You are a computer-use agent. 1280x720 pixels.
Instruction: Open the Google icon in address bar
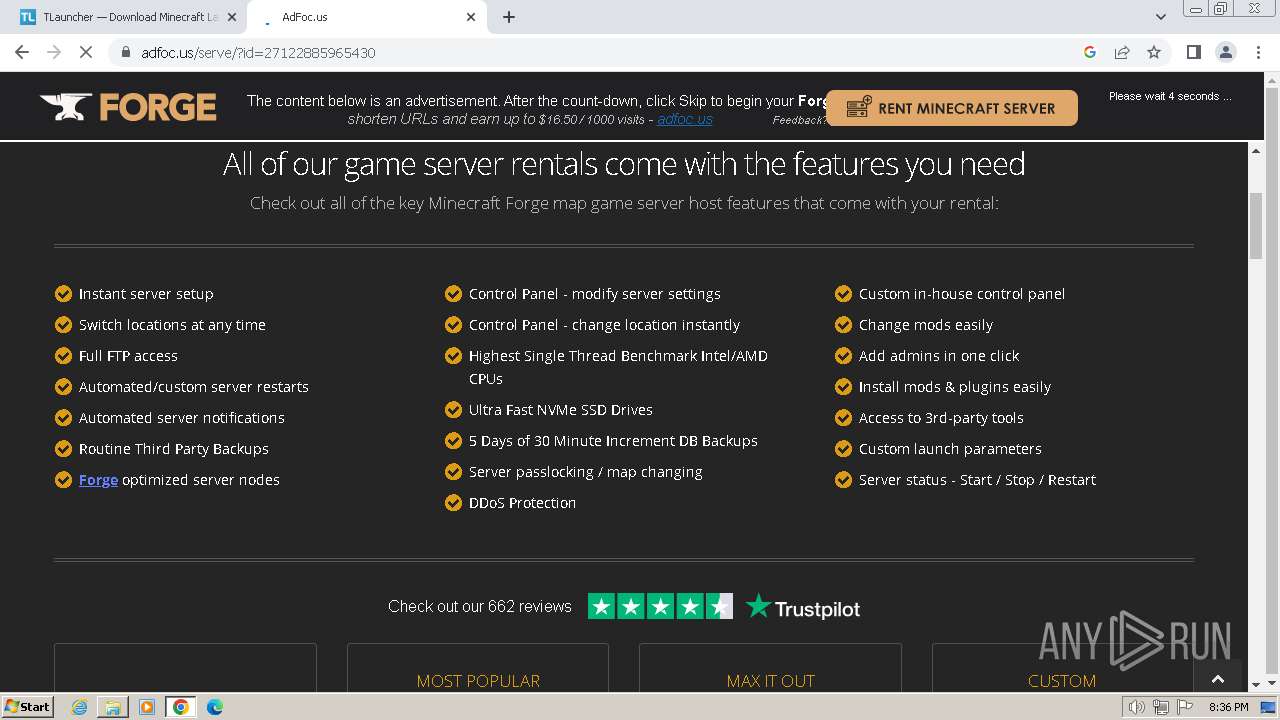tap(1090, 53)
